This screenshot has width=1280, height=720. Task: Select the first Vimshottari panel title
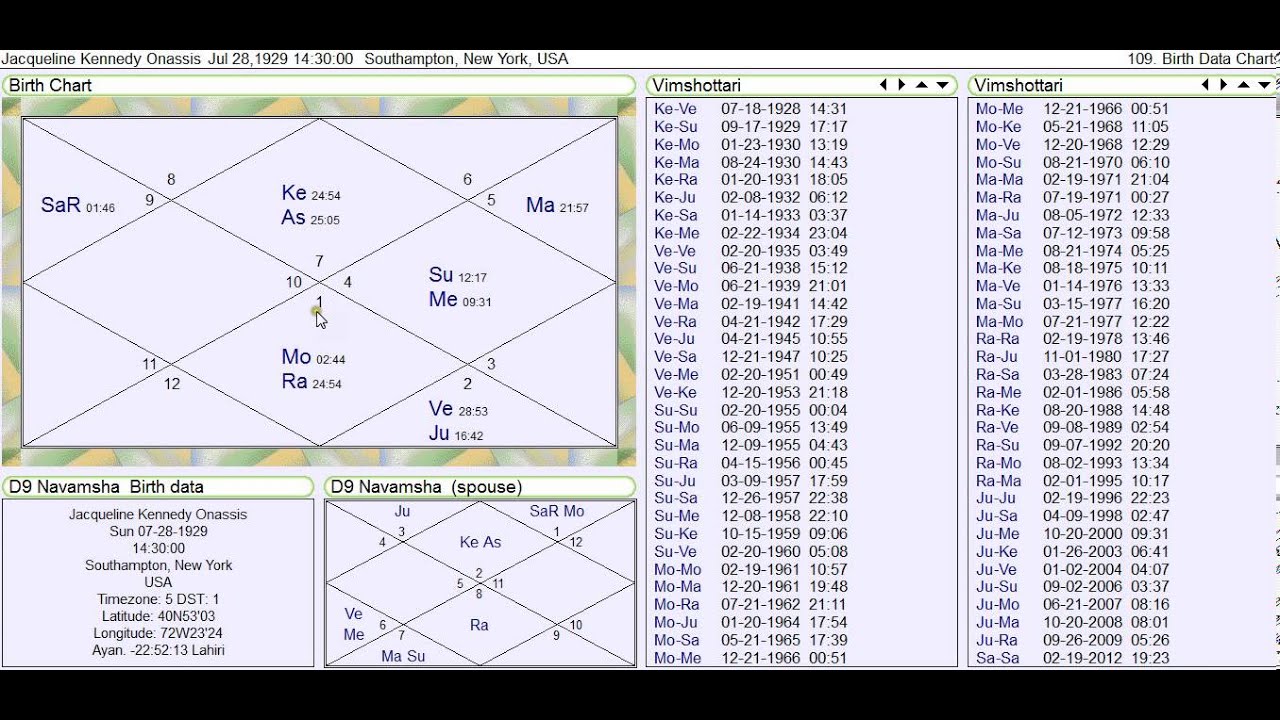point(697,86)
